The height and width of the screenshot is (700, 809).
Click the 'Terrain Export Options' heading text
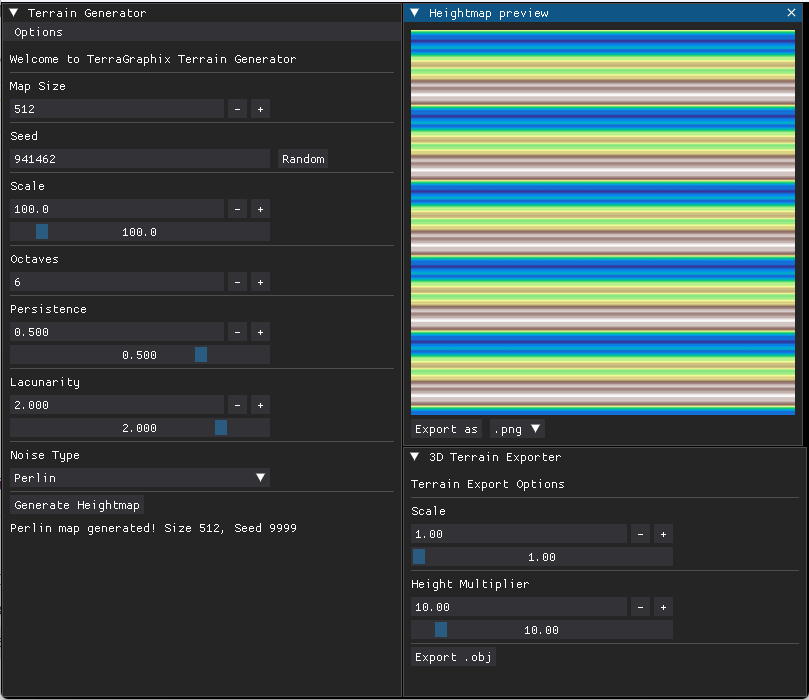point(488,484)
